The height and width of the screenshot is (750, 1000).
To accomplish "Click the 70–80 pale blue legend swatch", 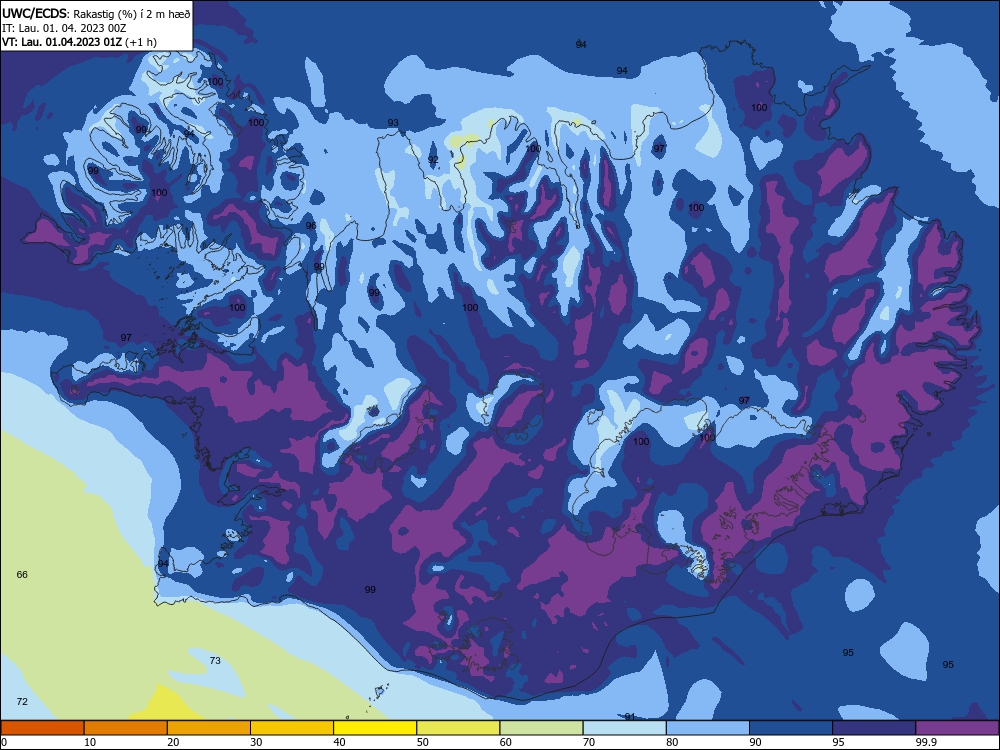I will point(624,728).
